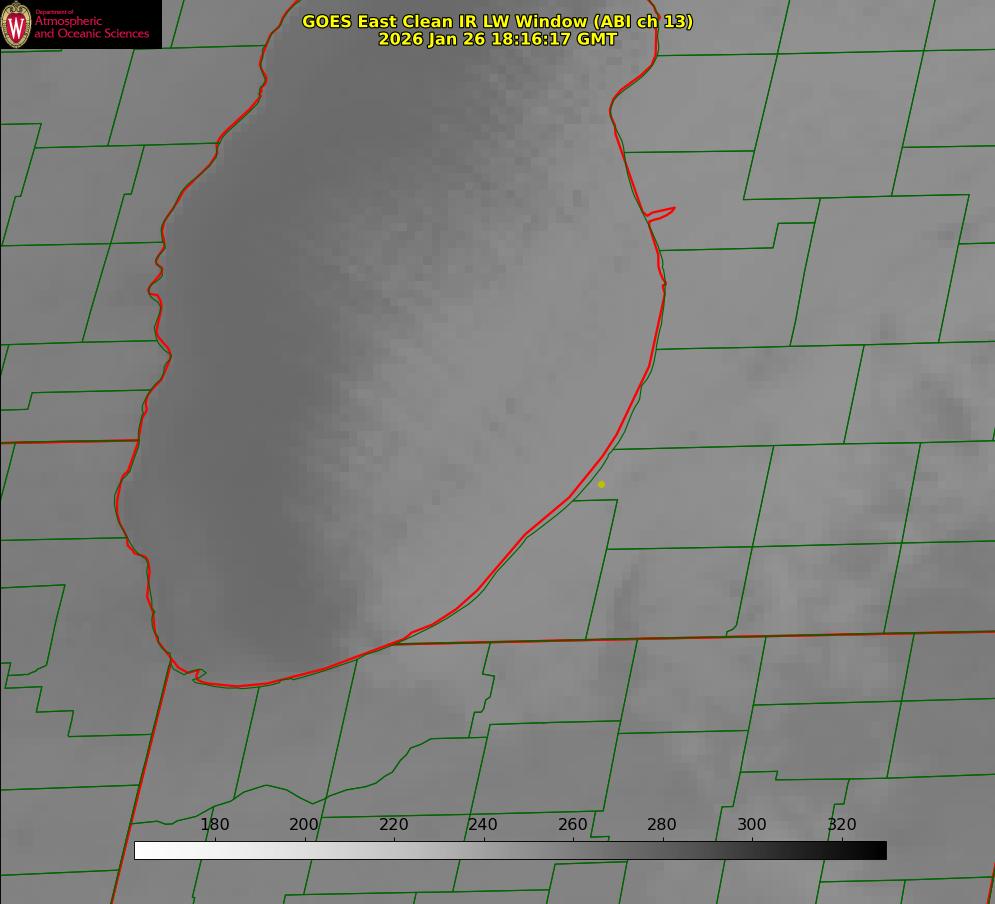The height and width of the screenshot is (904, 995).
Task: Click the black right end of the colorbar
Action: [x=879, y=850]
